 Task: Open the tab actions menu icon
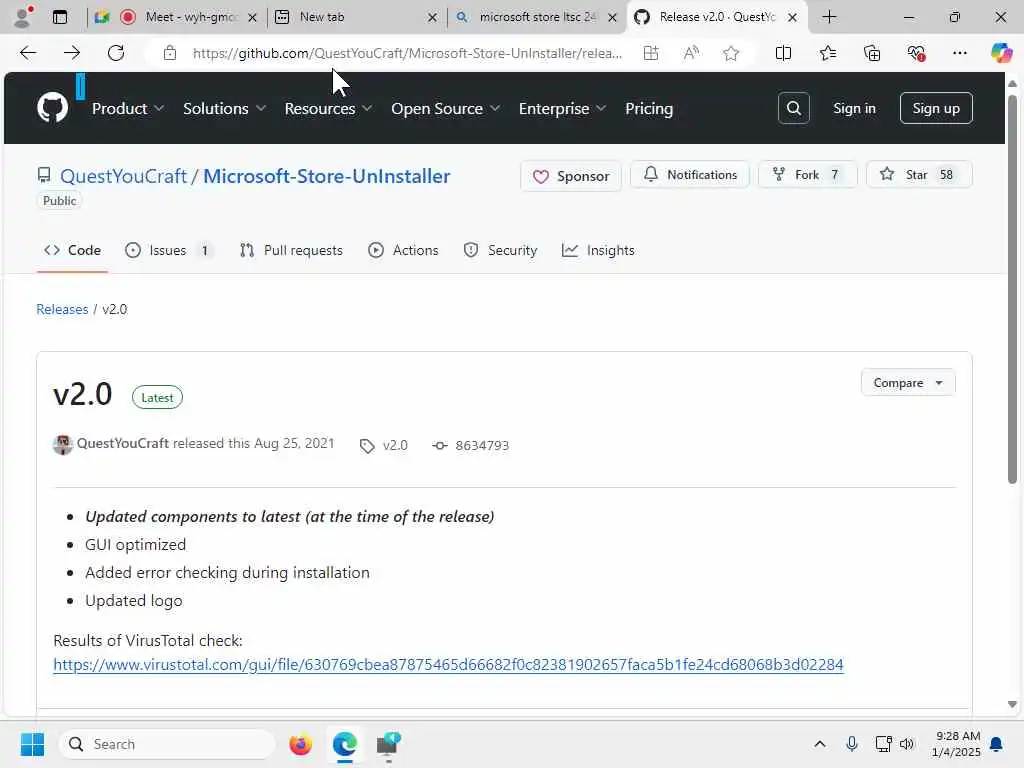coord(59,17)
